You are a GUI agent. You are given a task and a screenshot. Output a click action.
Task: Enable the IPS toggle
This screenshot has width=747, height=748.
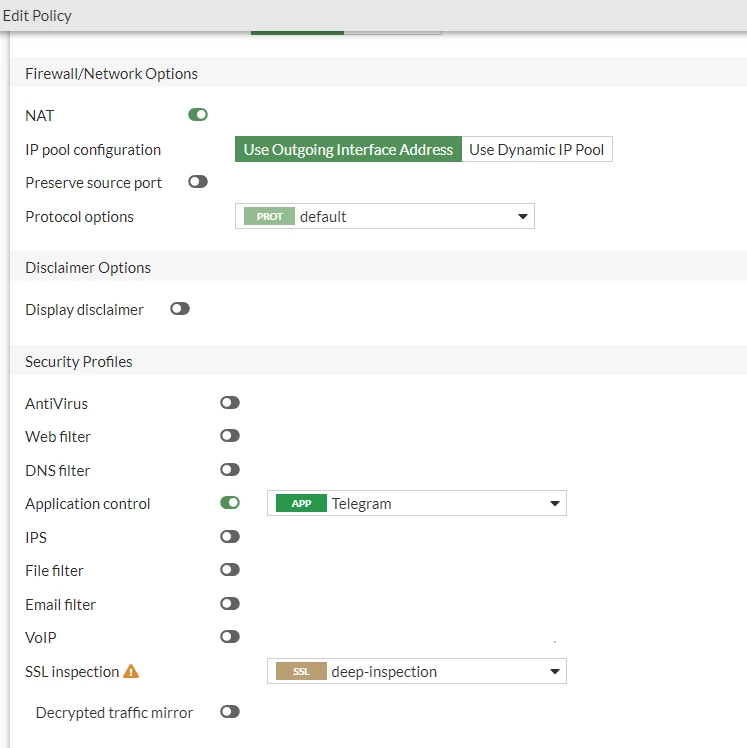[230, 537]
